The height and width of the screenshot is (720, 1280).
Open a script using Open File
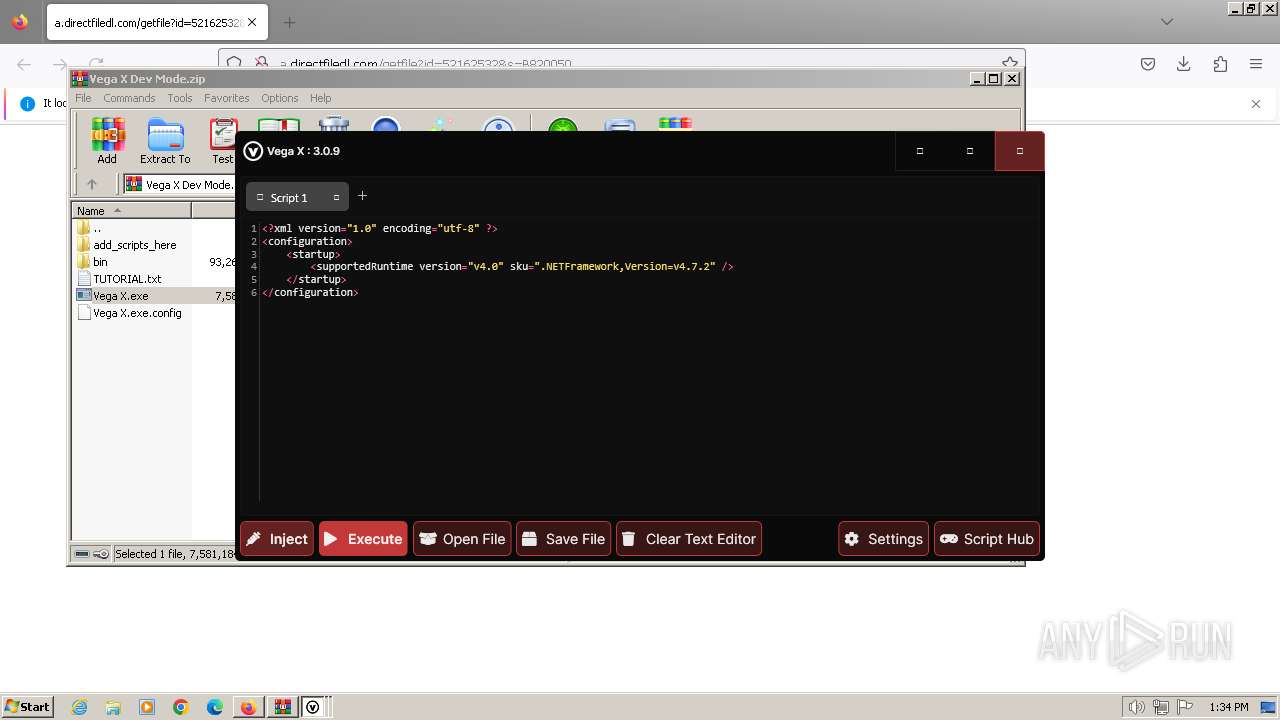(462, 539)
